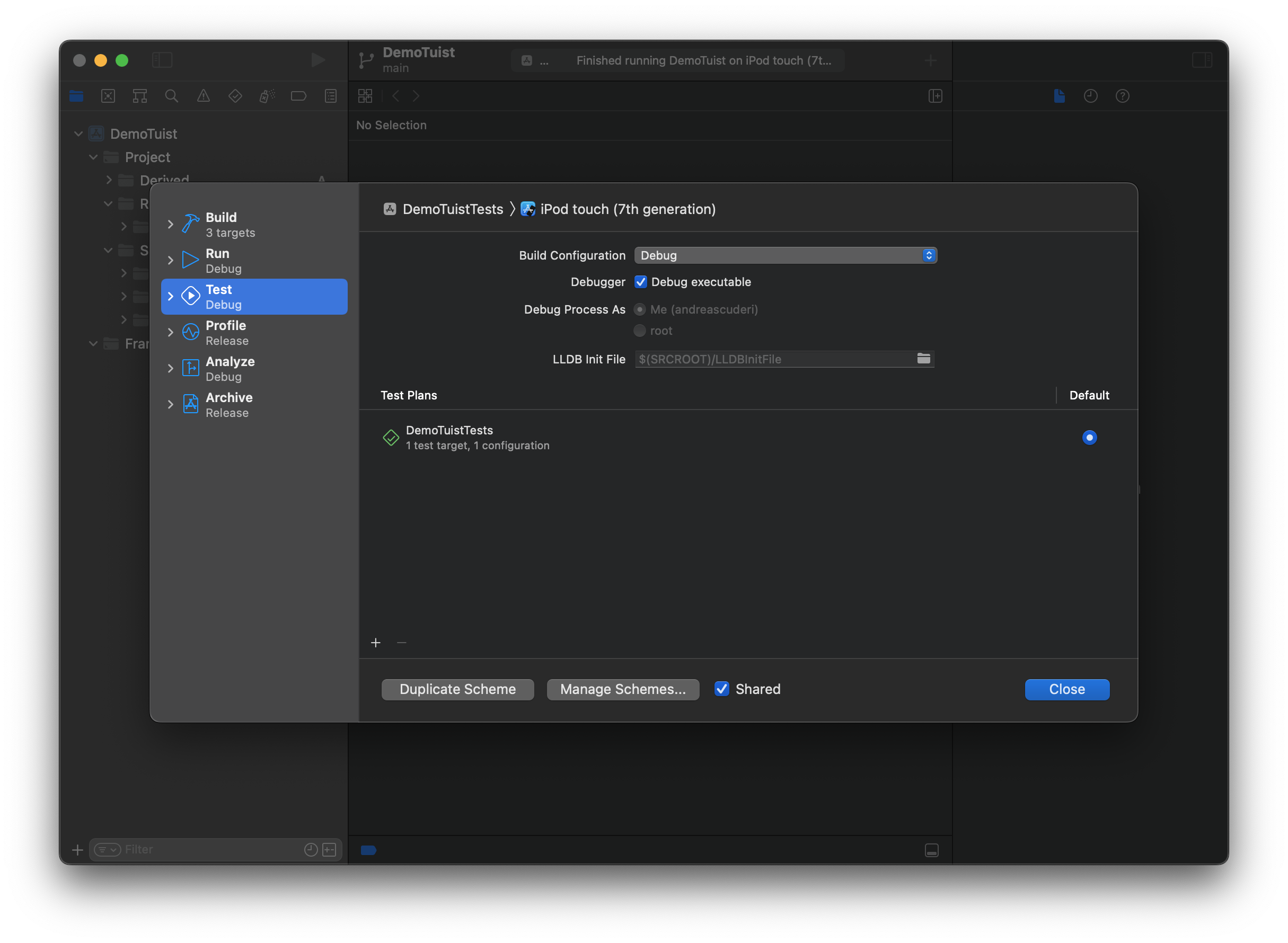Click the DemoTuist main branch title
This screenshot has width=1288, height=943.
coord(418,59)
